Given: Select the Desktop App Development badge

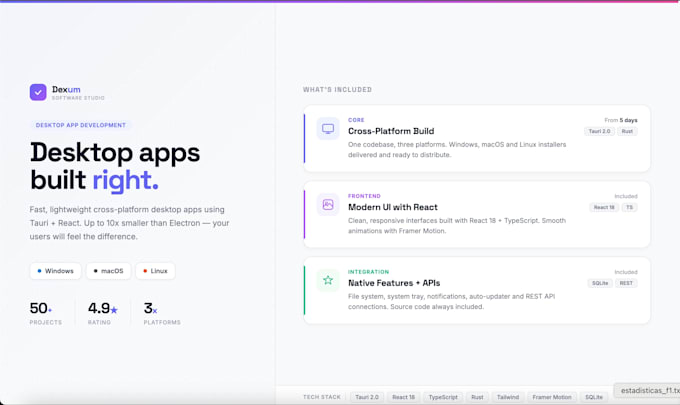Looking at the screenshot, I should pyautogui.click(x=81, y=125).
